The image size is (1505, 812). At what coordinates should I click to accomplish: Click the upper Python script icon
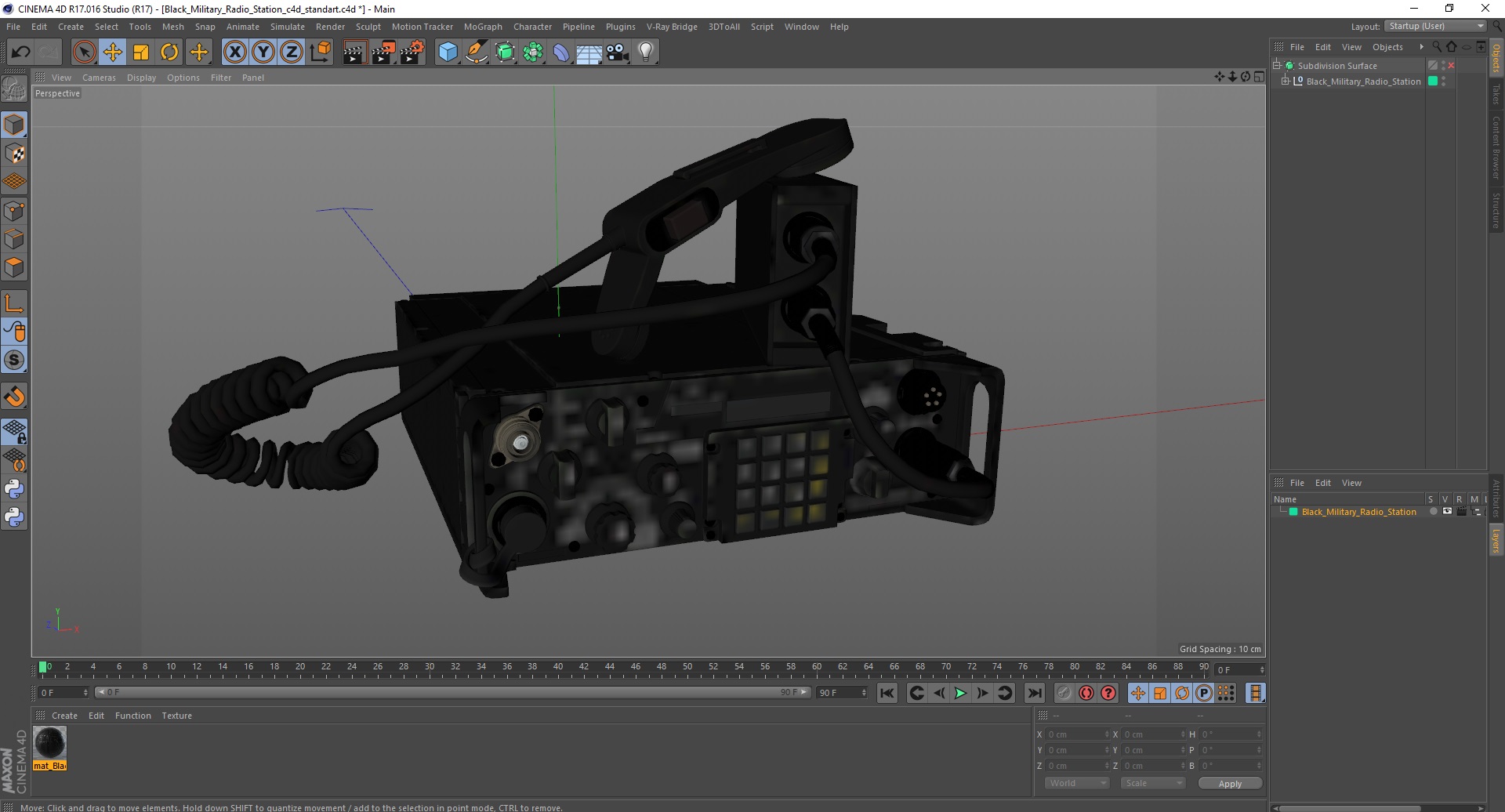point(14,489)
